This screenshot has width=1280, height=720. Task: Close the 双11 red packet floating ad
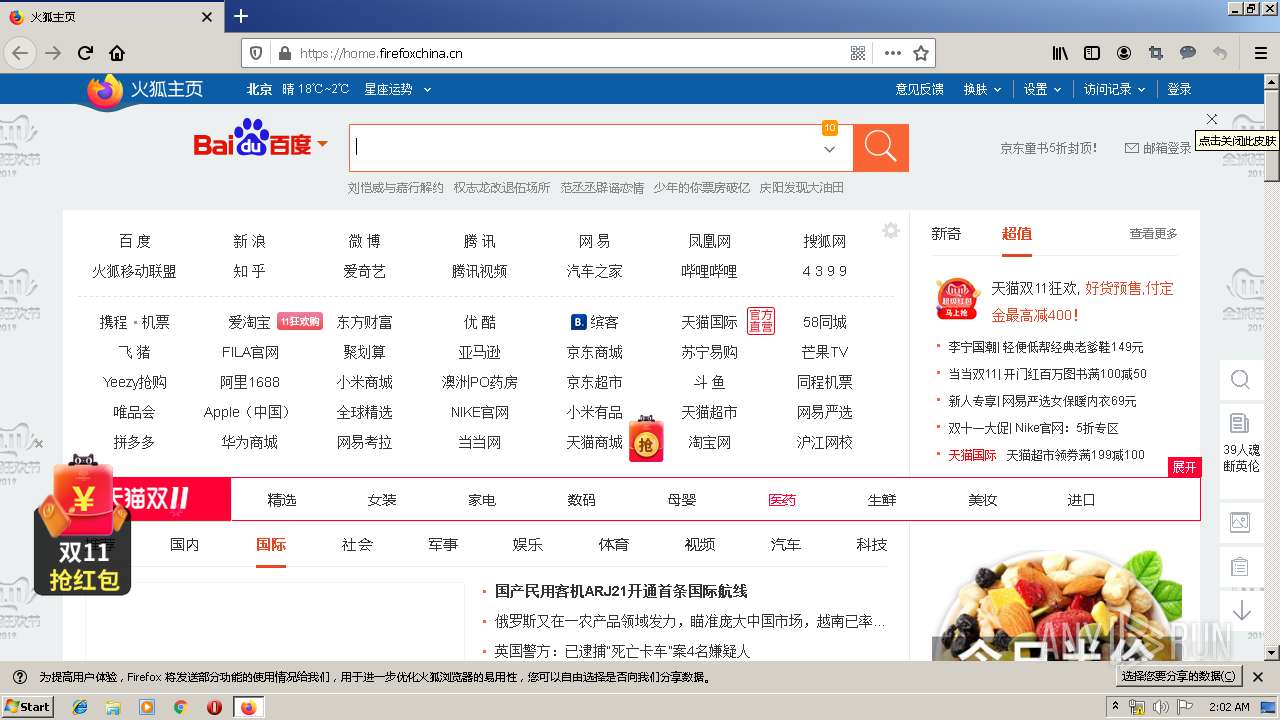38,444
